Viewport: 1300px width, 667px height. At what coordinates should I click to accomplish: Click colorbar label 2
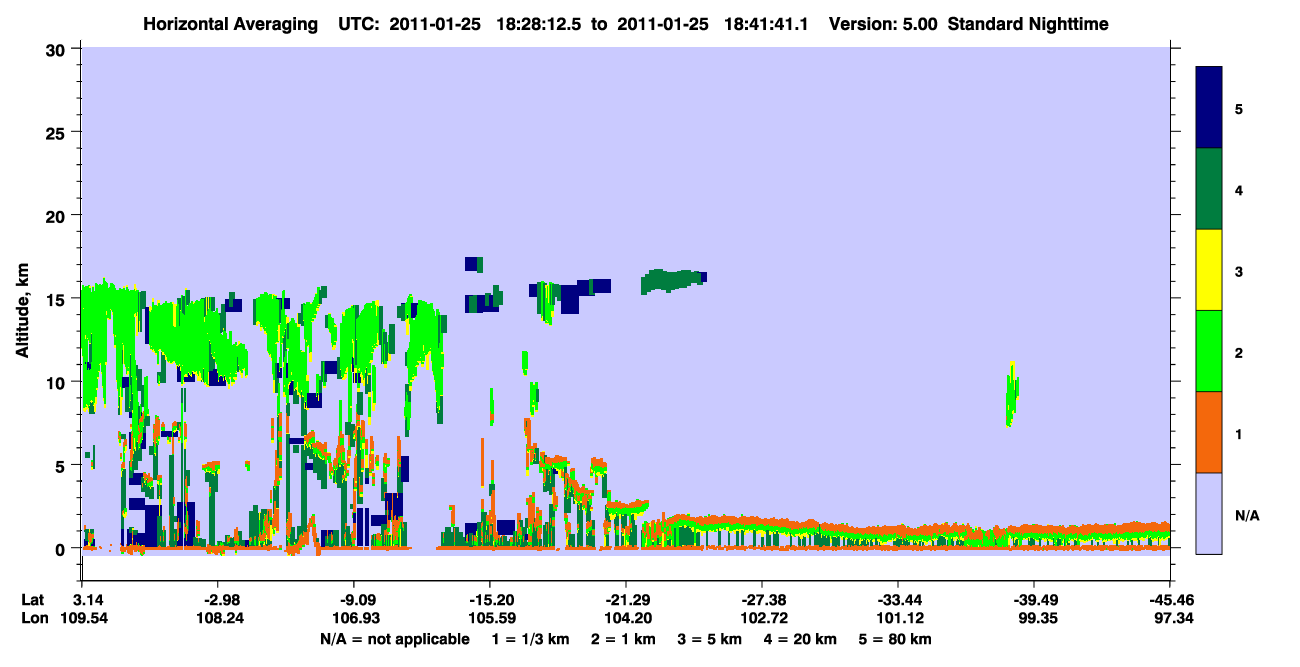coord(1238,352)
